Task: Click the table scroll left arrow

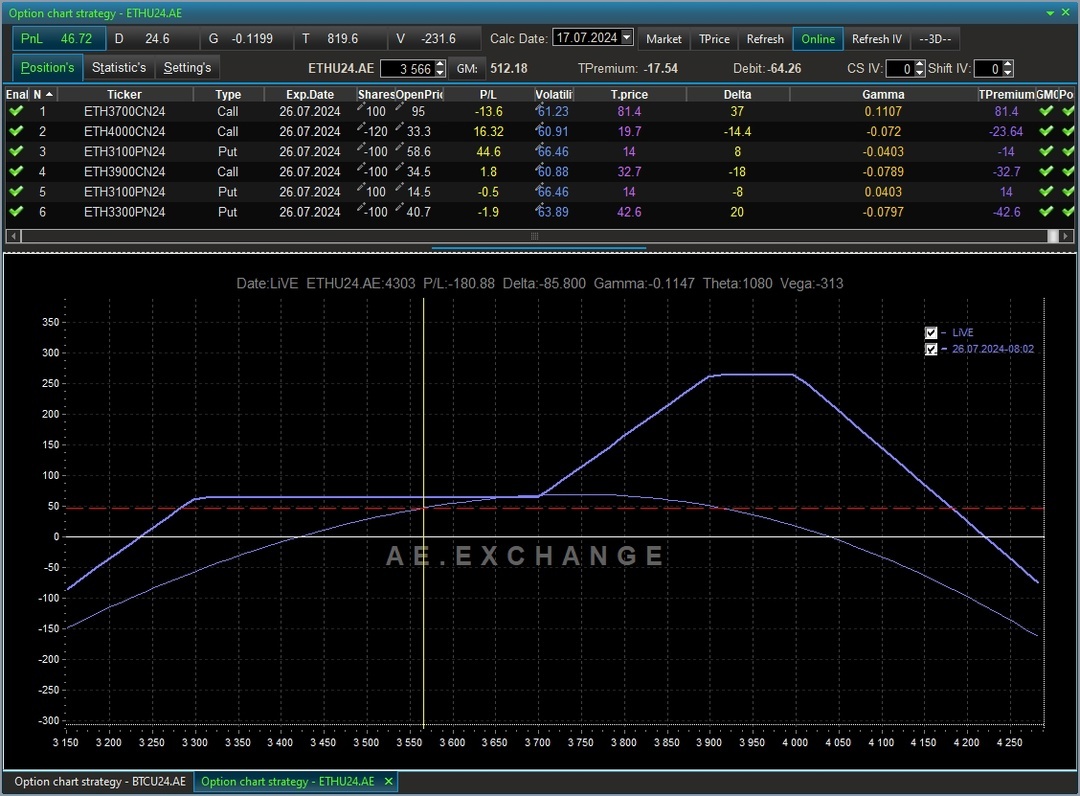Action: pos(12,236)
